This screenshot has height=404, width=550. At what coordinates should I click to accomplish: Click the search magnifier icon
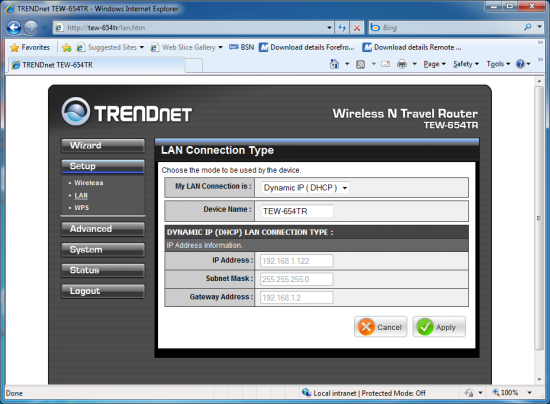(x=527, y=27)
